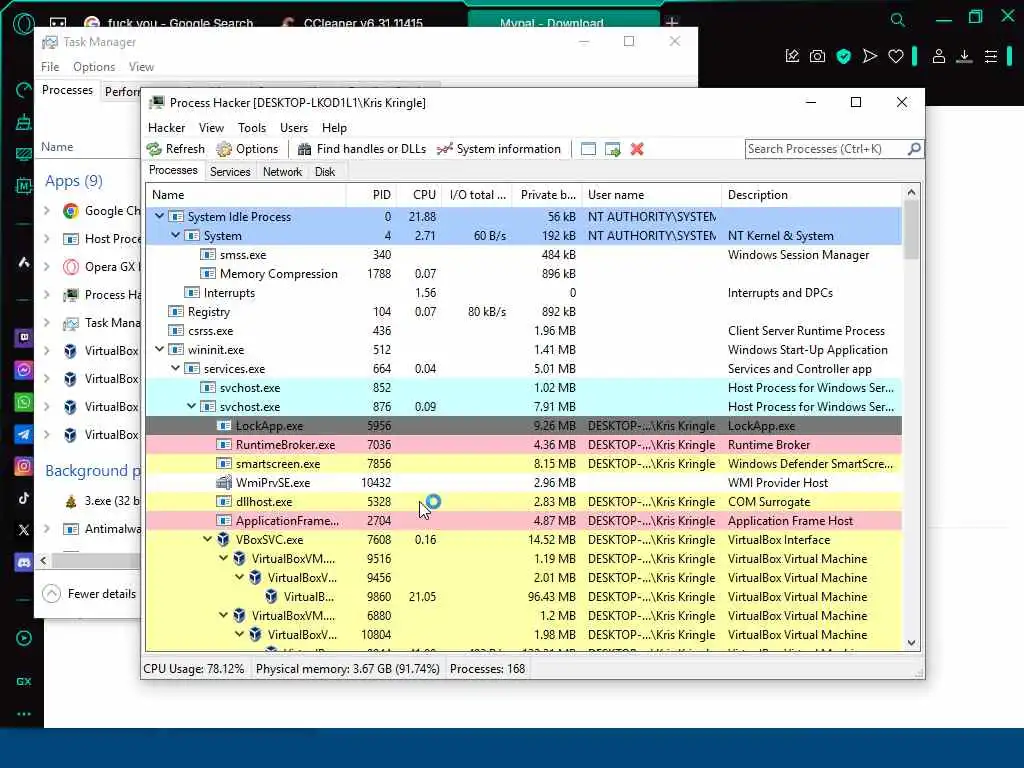Click the profile person icon in Opera
Image resolution: width=1024 pixels, height=768 pixels.
938,57
